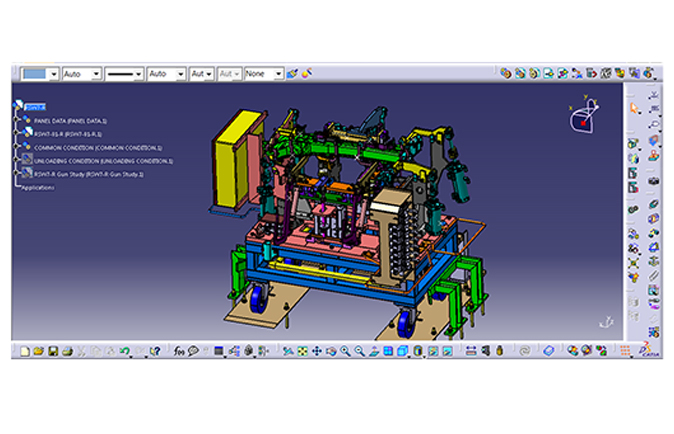
Task: Expand the PANEL DATA tree node
Action: click(x=16, y=119)
